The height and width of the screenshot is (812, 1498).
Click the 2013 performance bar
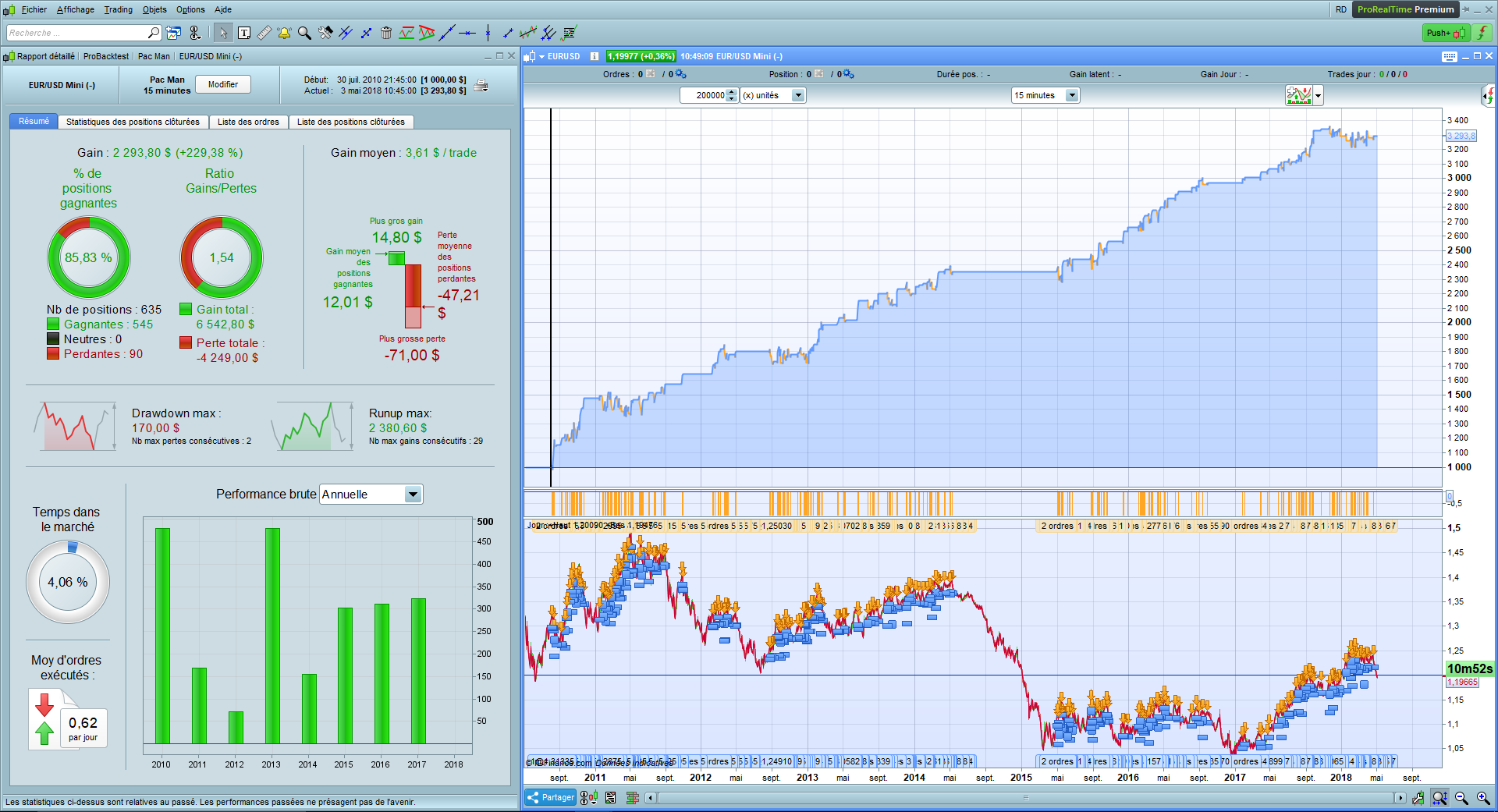point(272,636)
